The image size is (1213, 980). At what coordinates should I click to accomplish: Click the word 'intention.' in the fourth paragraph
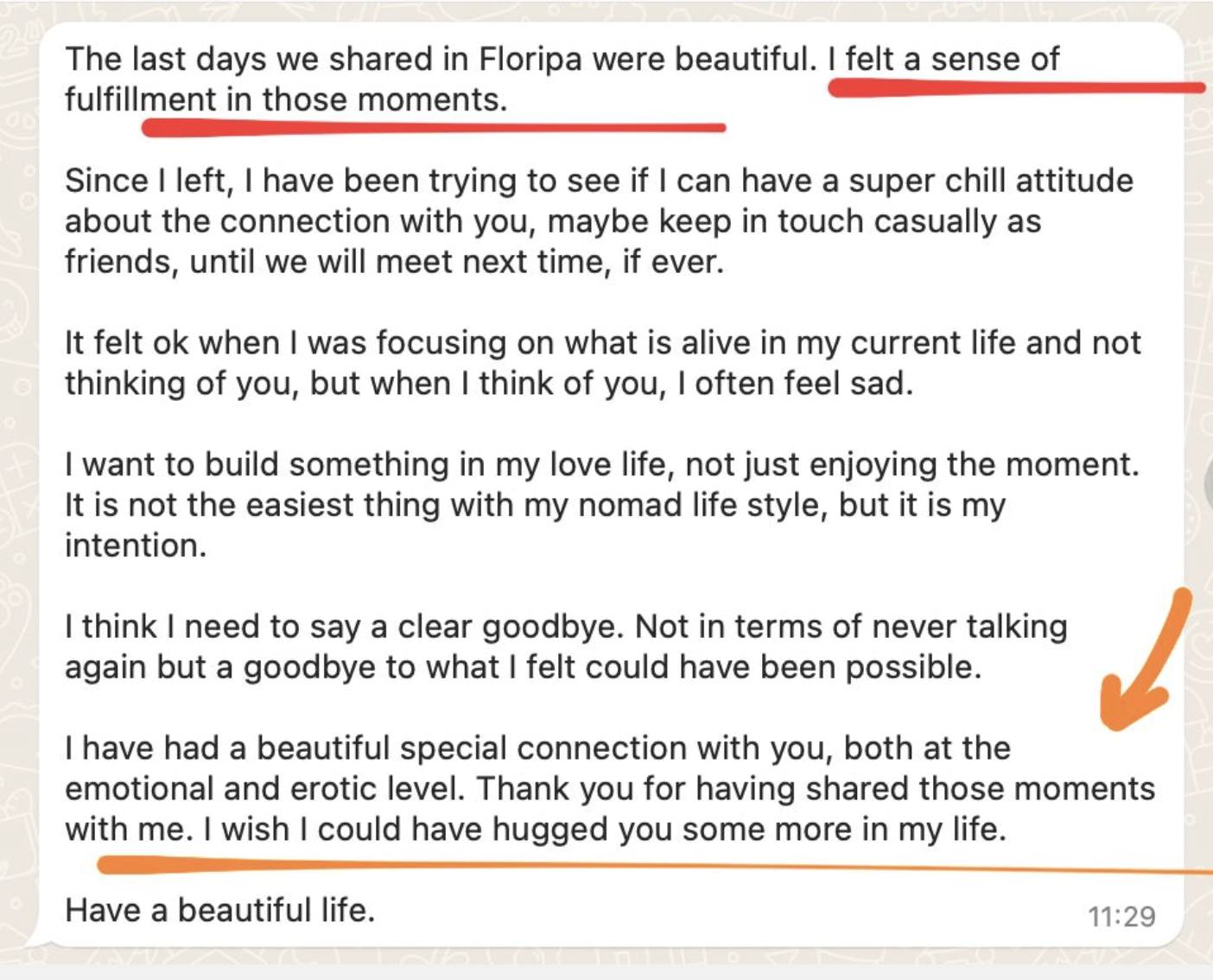click(x=136, y=545)
